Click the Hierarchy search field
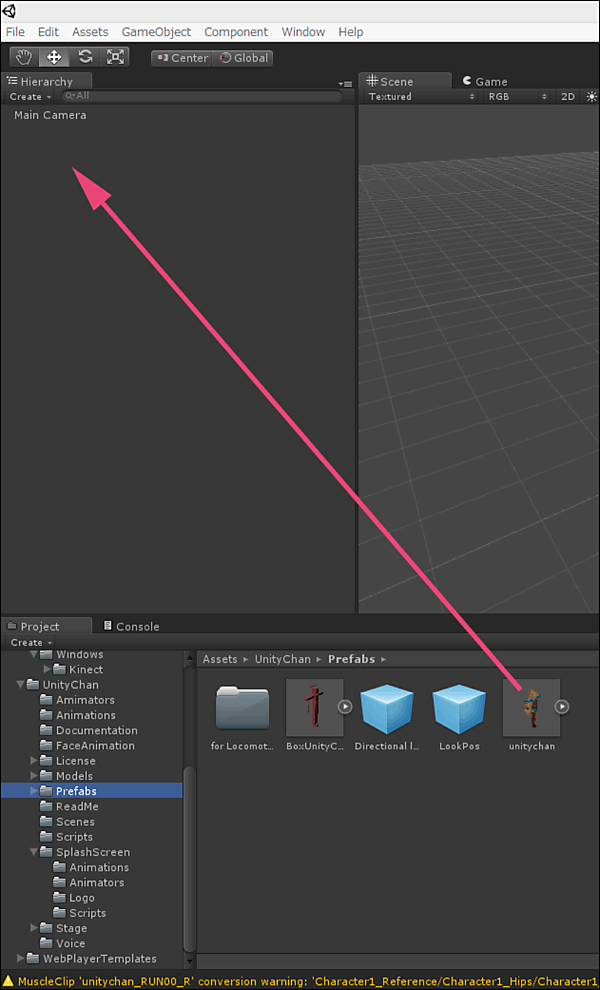Viewport: 600px width, 990px height. point(202,96)
